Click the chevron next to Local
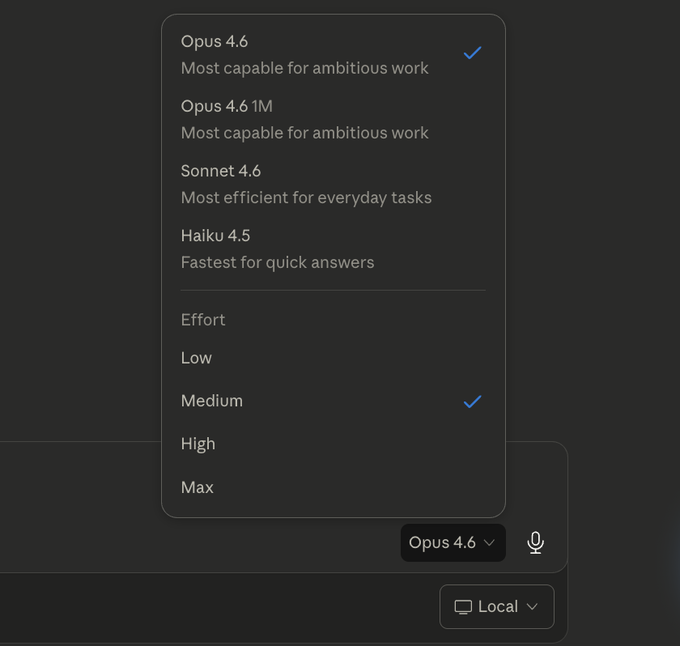 tap(532, 607)
